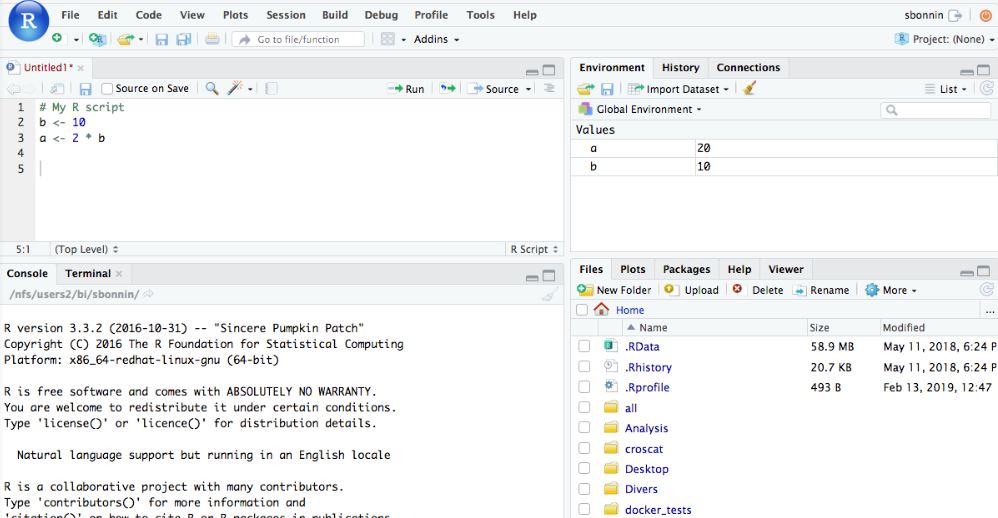Toggle the Source on Save checkbox
The image size is (998, 518).
108,89
